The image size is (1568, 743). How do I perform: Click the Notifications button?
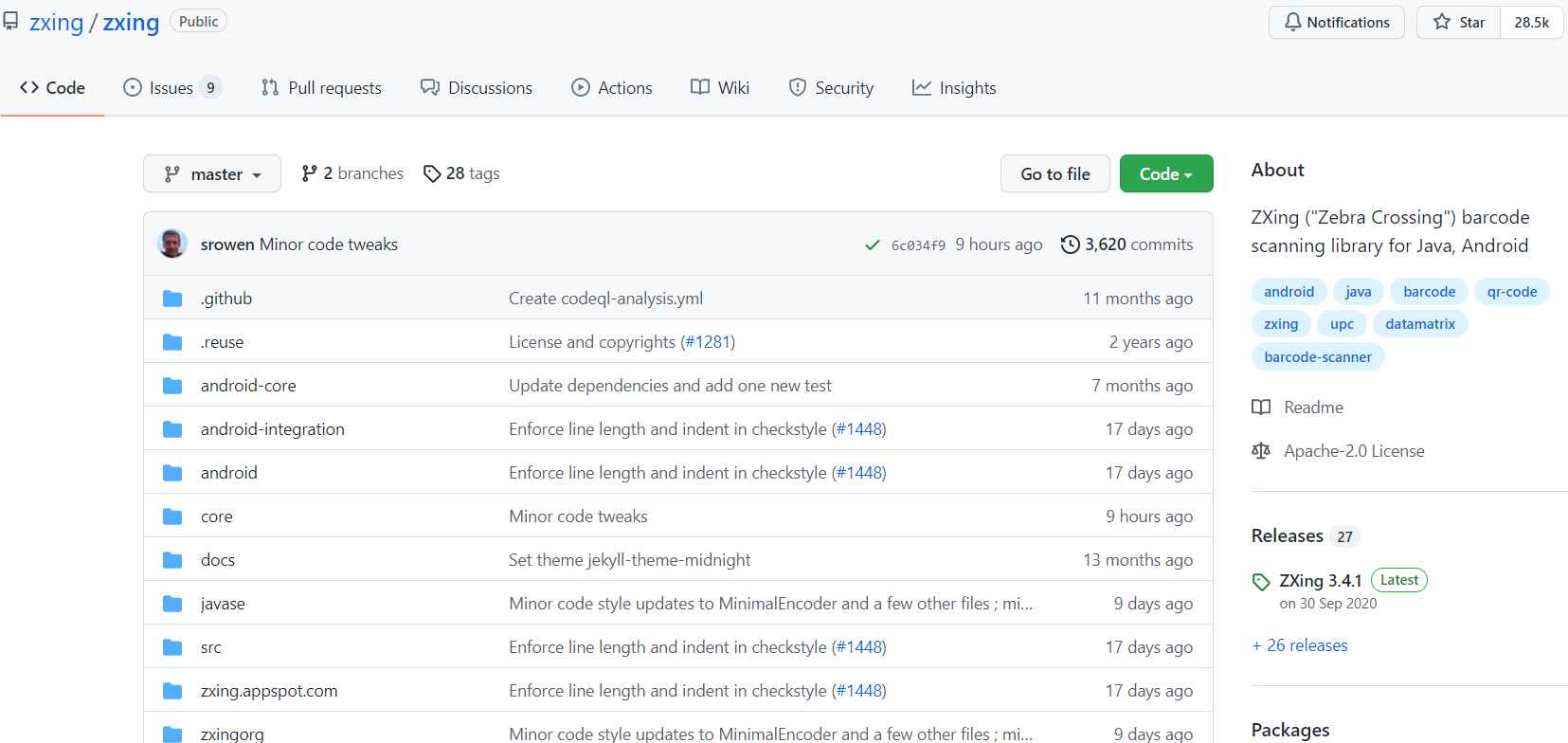tap(1337, 22)
